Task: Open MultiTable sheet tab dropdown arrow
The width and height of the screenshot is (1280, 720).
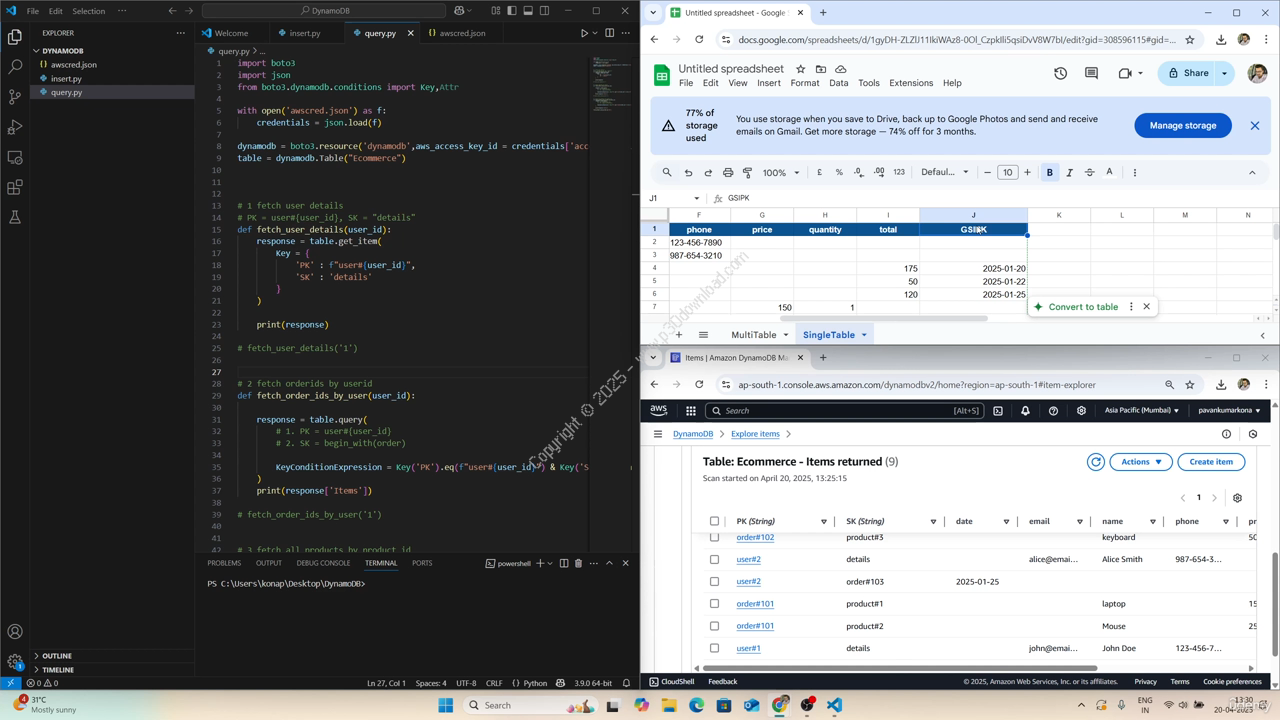Action: click(x=785, y=335)
